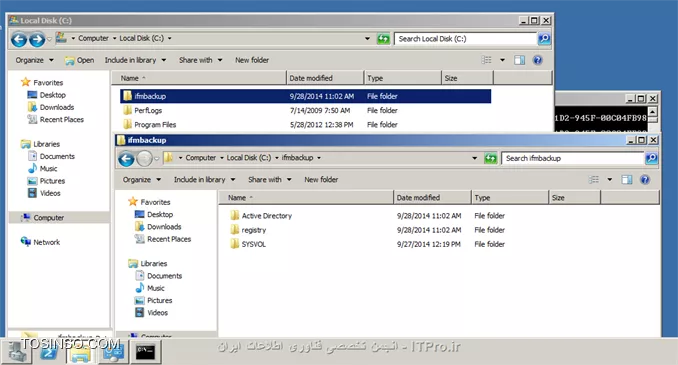The image size is (678, 365).
Task: Open view options arrow in ifmbackup window
Action: point(610,179)
